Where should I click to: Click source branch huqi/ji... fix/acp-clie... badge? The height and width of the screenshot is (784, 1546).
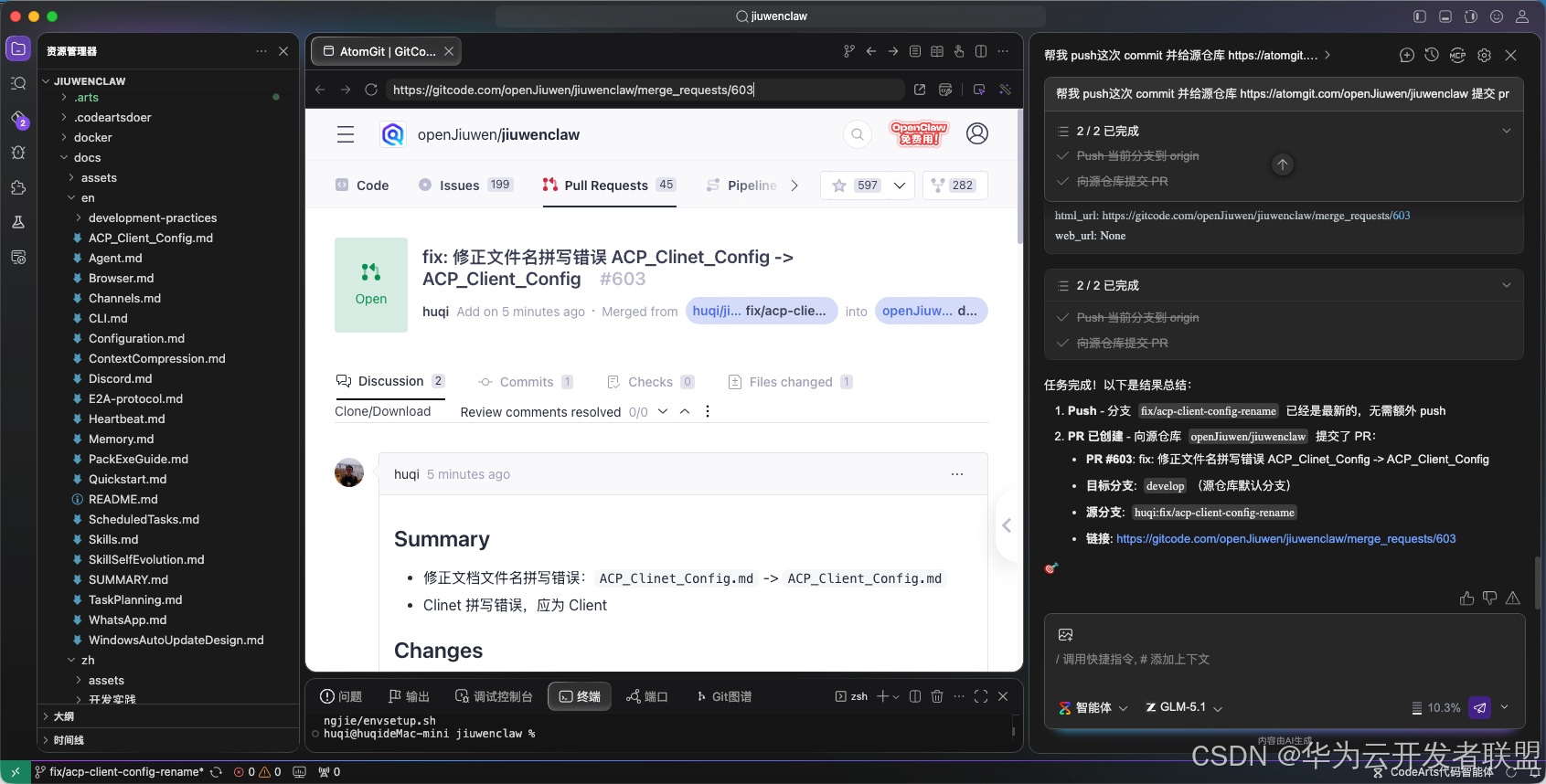[761, 311]
